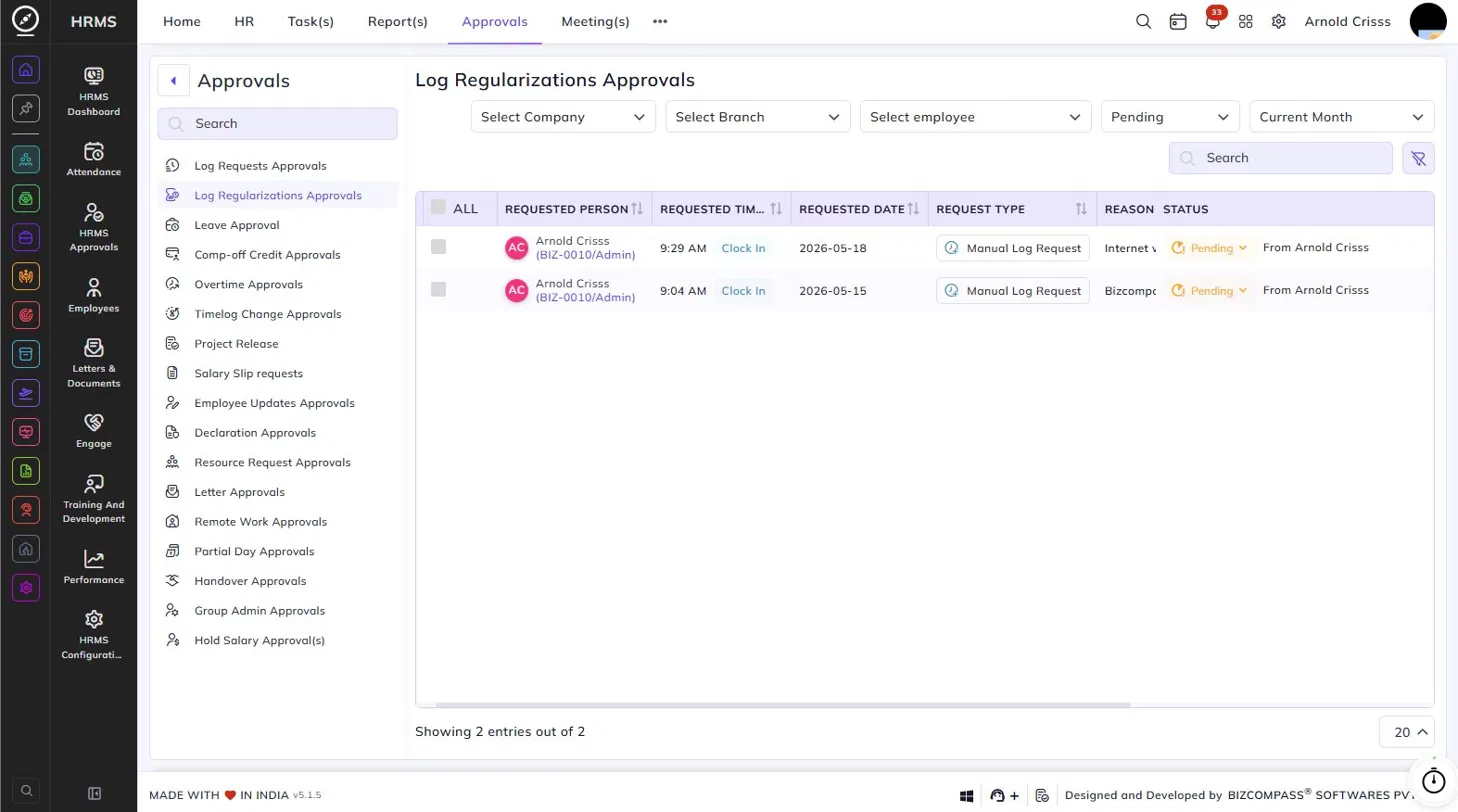Open Remote Work Approvals
The height and width of the screenshot is (812, 1458).
[x=260, y=522]
